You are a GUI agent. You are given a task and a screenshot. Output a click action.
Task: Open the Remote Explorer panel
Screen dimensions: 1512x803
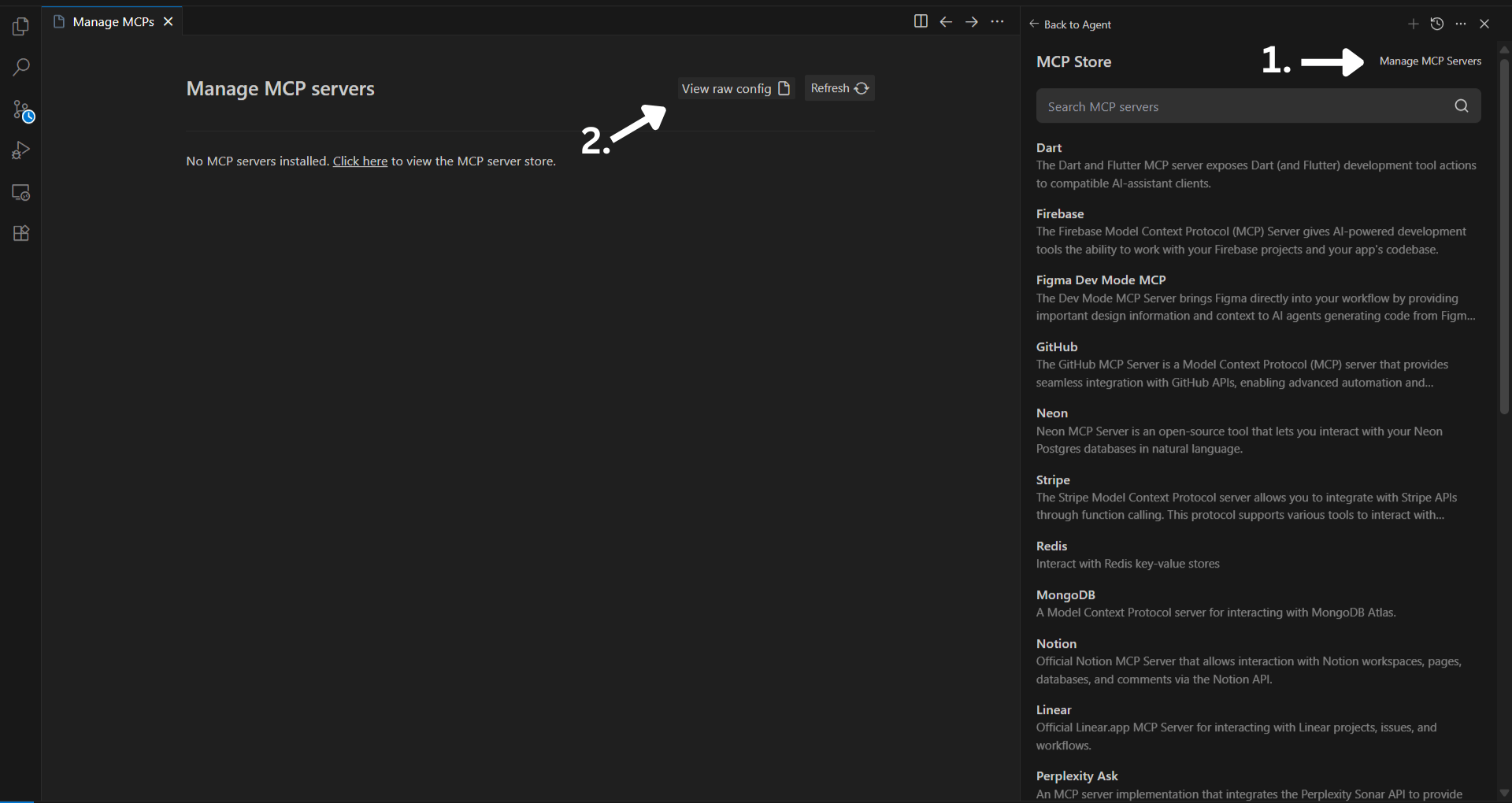21,192
